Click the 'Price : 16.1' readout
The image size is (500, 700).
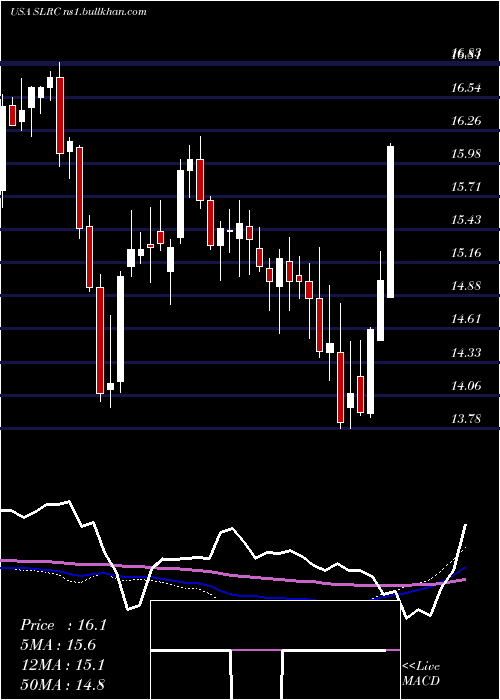point(63,625)
